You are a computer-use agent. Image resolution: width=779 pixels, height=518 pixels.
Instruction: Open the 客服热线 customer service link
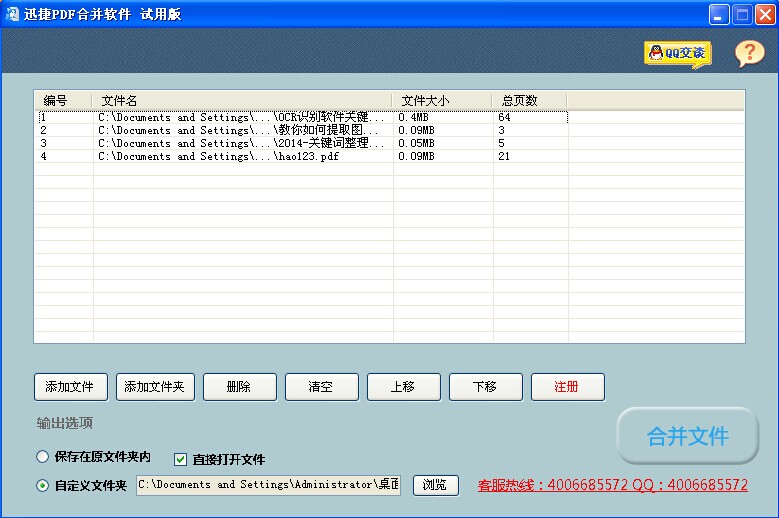tap(612, 485)
